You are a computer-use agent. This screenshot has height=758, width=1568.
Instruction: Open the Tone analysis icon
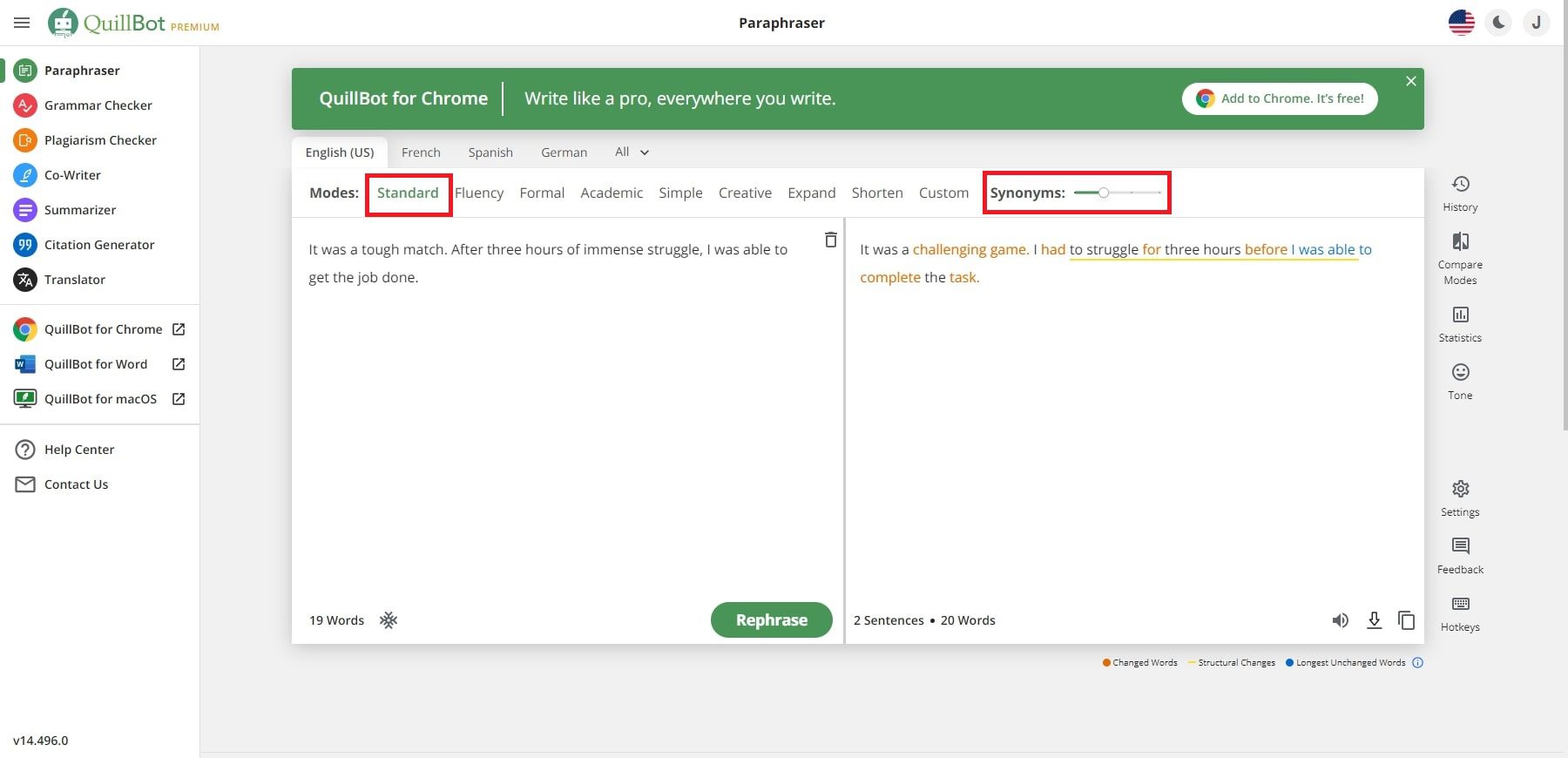[1460, 373]
